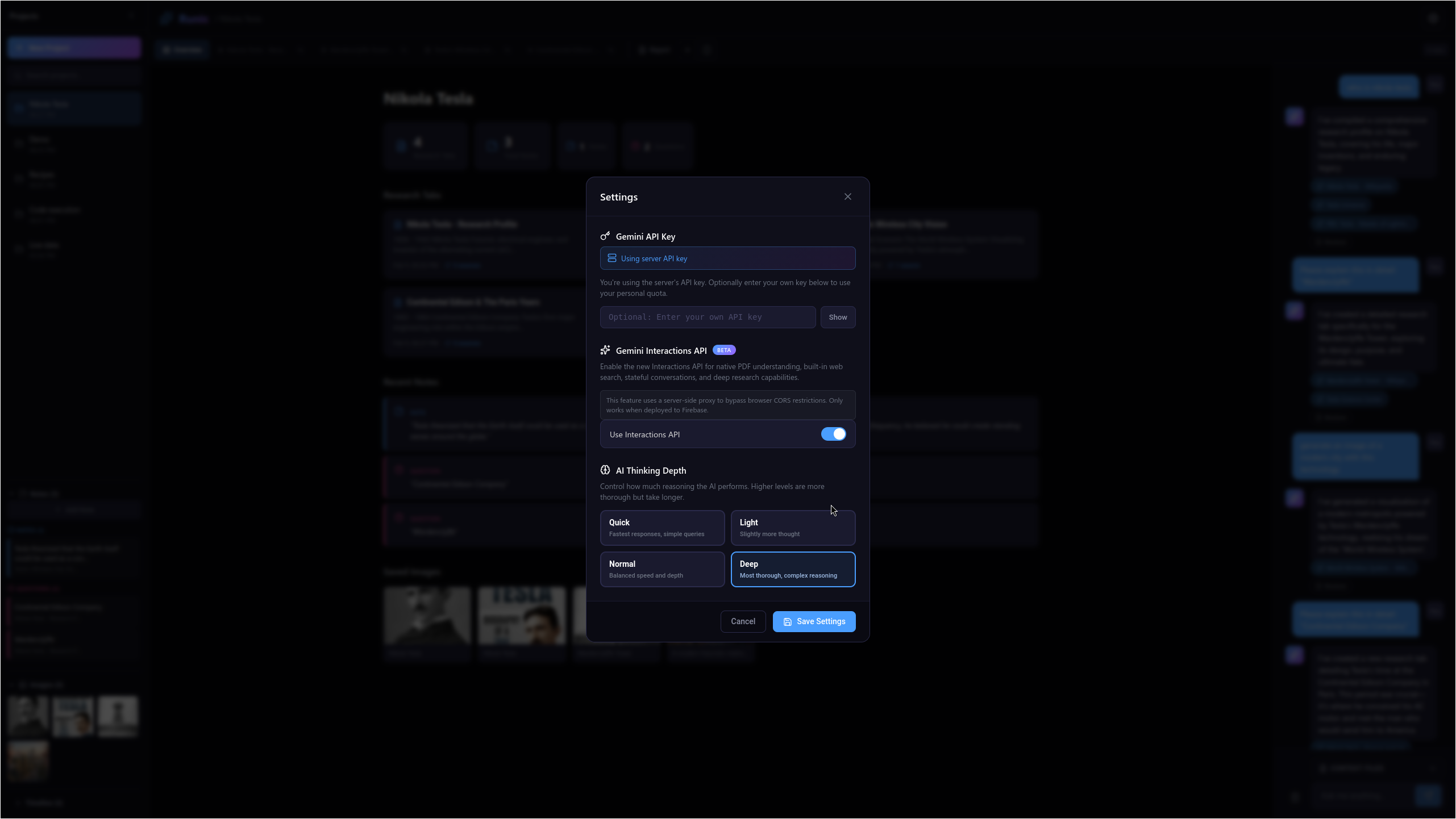
Task: Click the server icon in API key banner
Action: [611, 258]
